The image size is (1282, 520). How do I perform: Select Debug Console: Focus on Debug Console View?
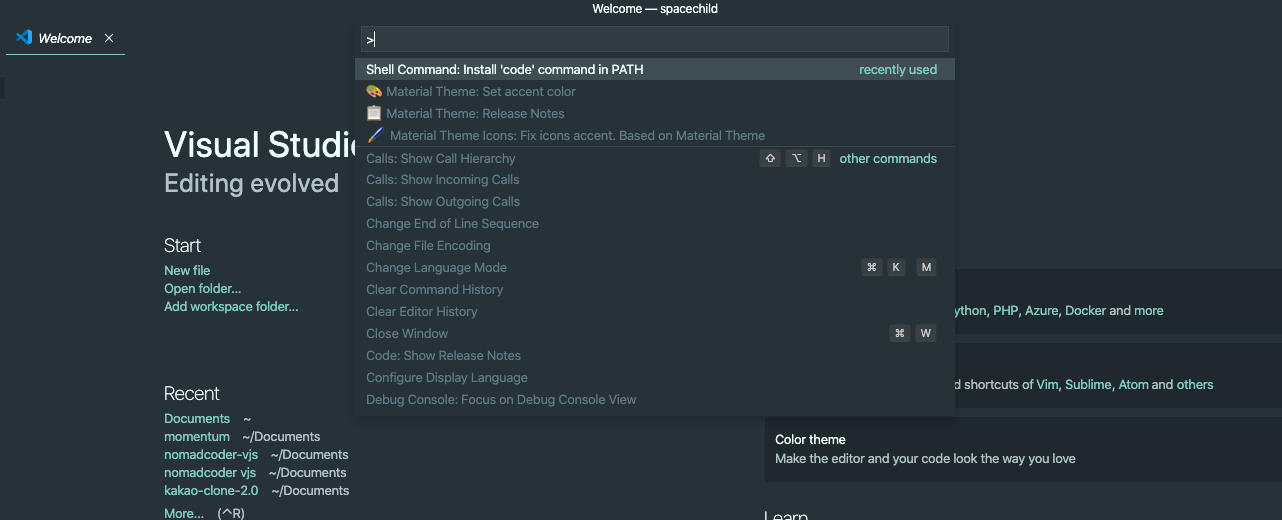pos(655,399)
